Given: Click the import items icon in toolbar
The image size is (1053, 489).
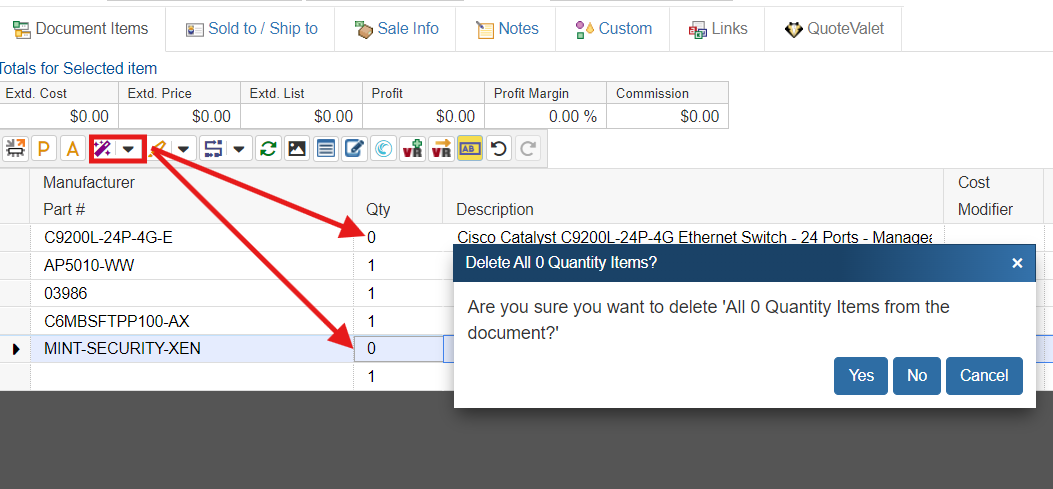Looking at the screenshot, I should 16,148.
